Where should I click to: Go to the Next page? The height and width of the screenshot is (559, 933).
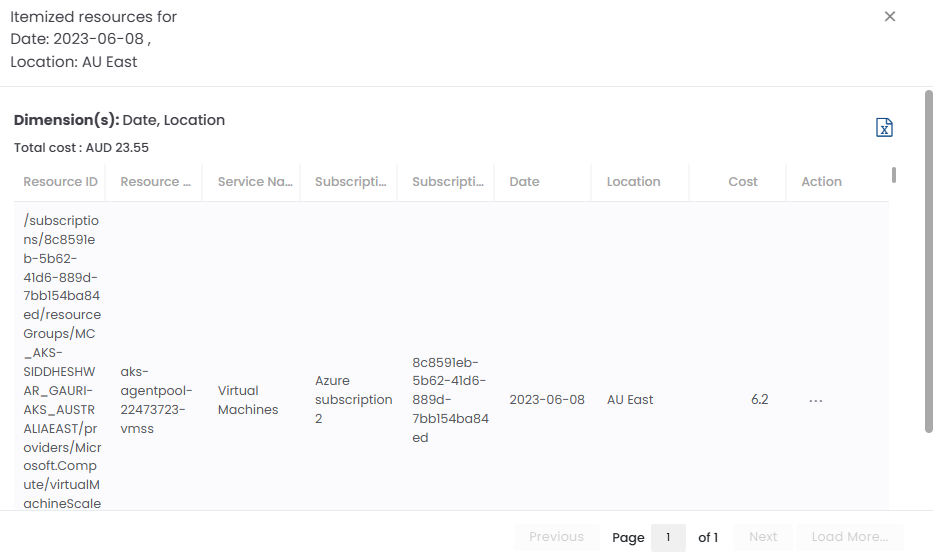[763, 537]
